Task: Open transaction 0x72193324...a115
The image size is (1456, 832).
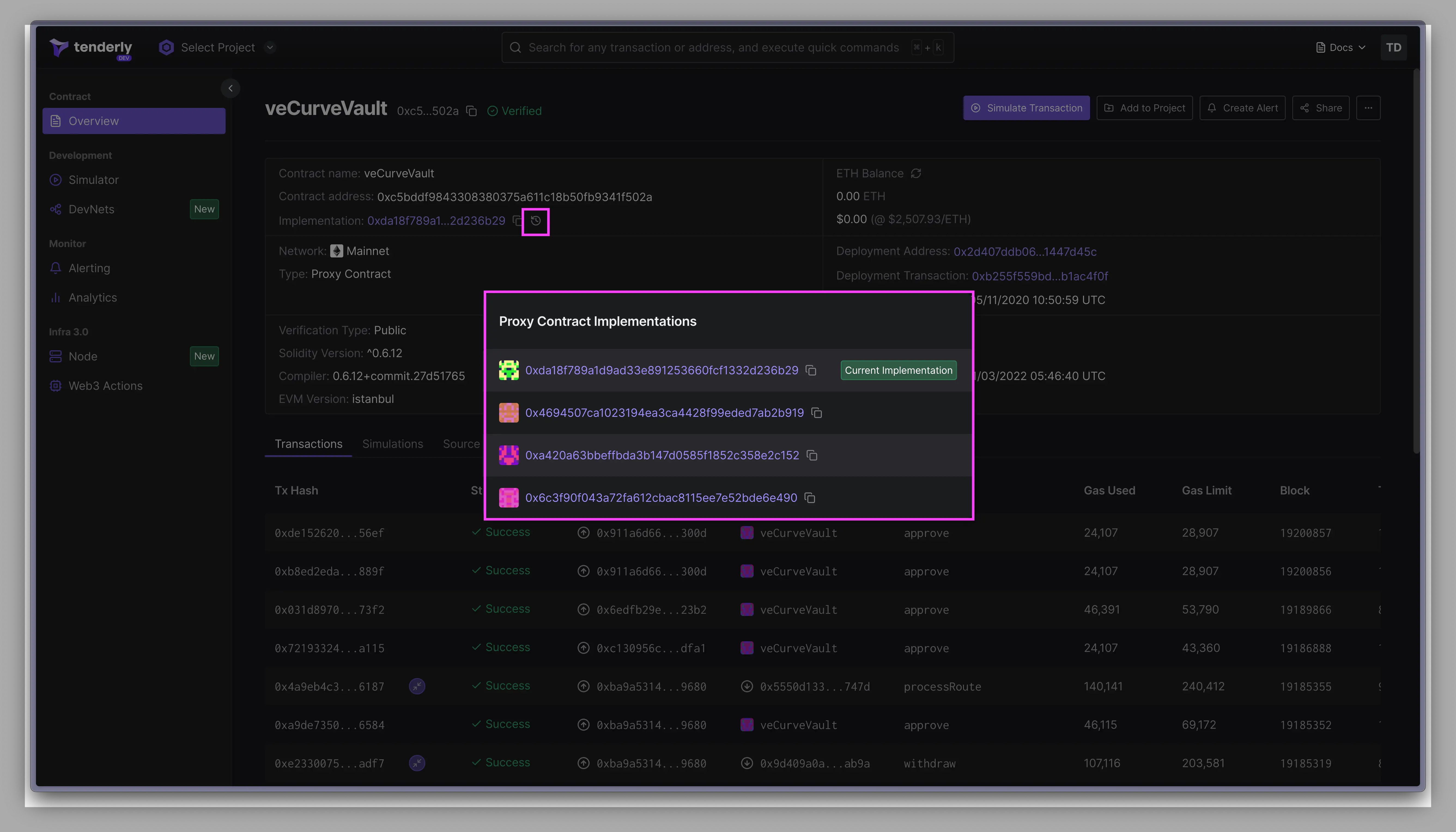Action: click(329, 648)
